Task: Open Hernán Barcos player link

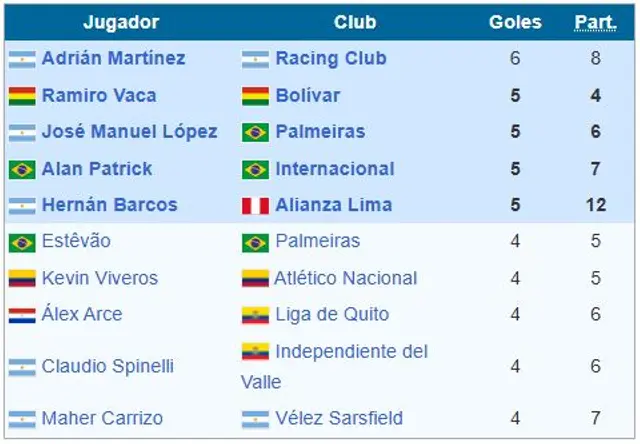Action: 109,205
